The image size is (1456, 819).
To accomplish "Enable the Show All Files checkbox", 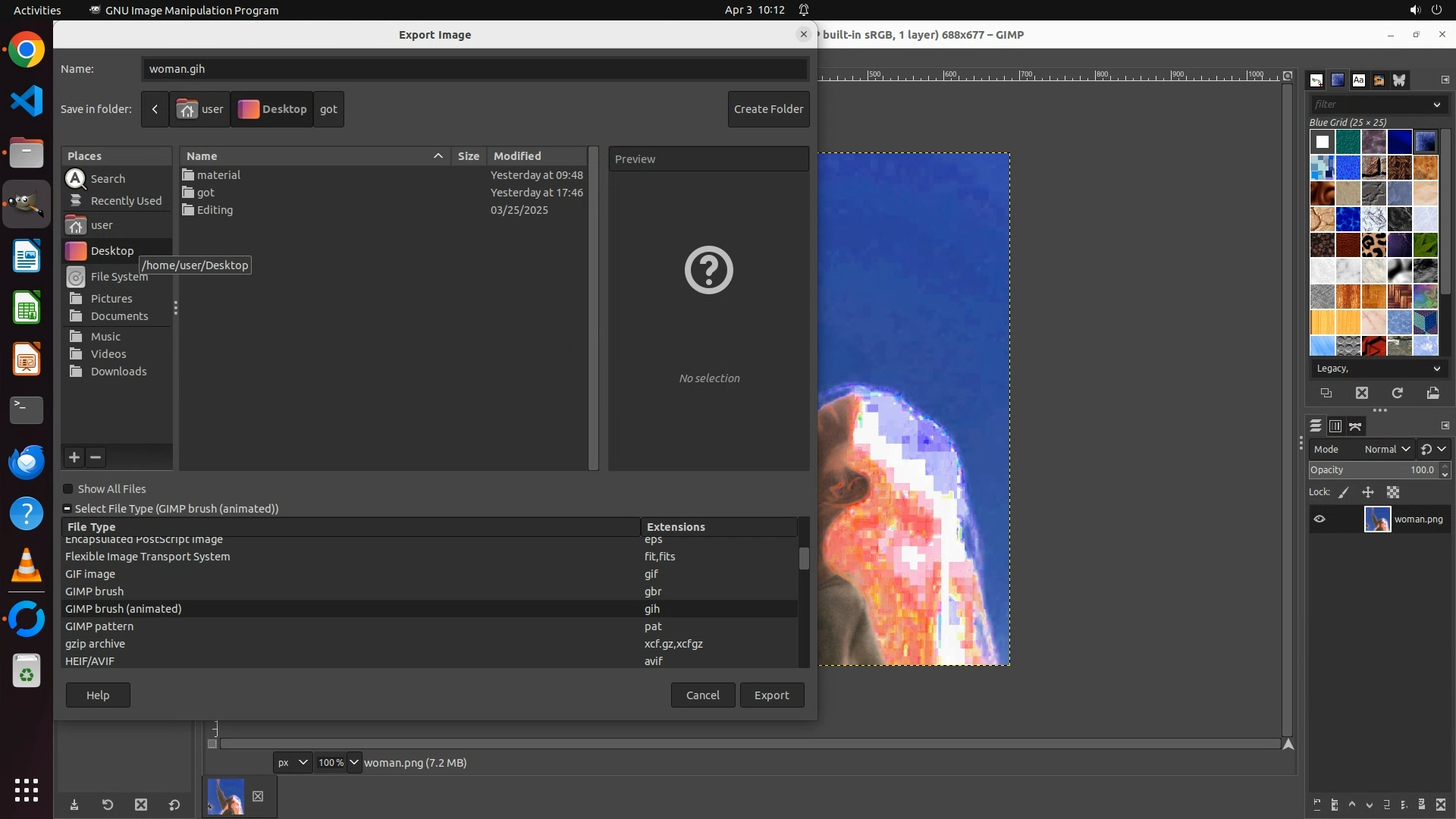I will coord(68,489).
